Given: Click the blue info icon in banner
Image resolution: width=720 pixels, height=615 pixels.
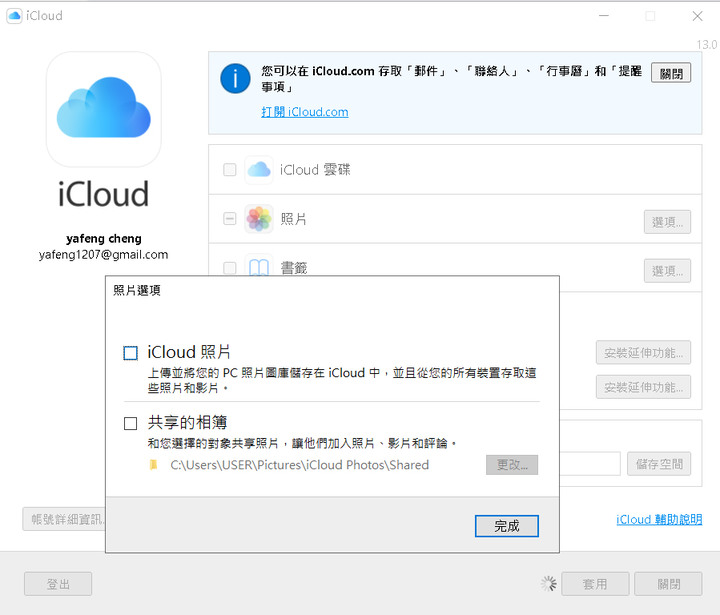Looking at the screenshot, I should tap(235, 79).
